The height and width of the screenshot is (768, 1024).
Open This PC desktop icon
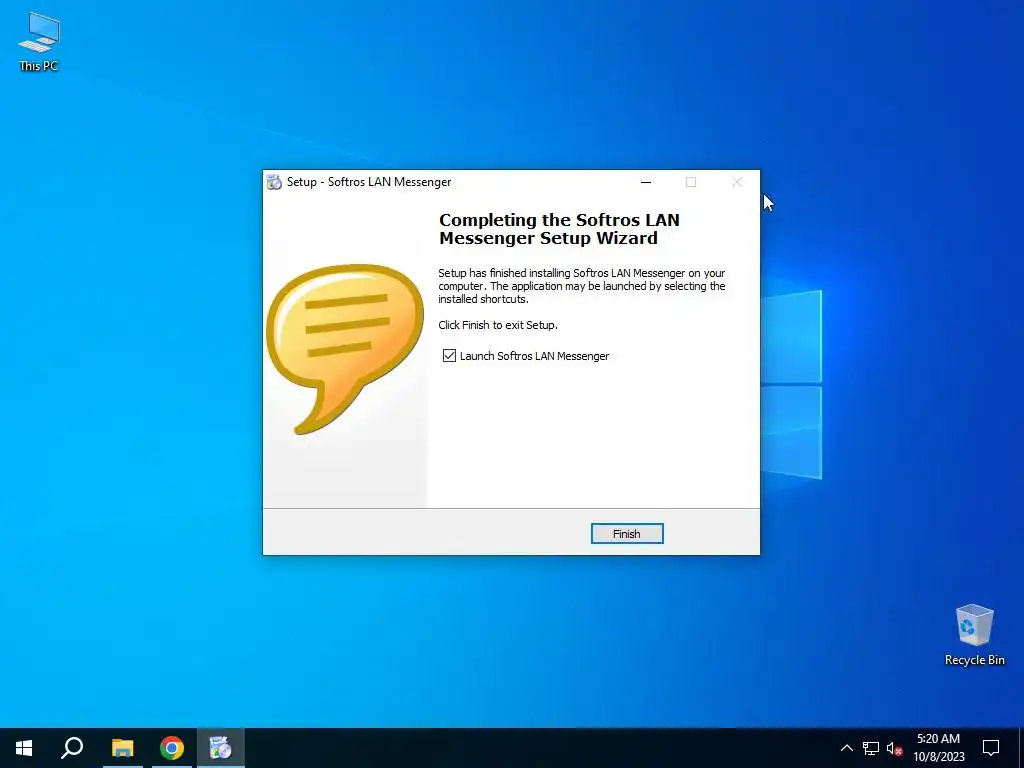tap(39, 42)
